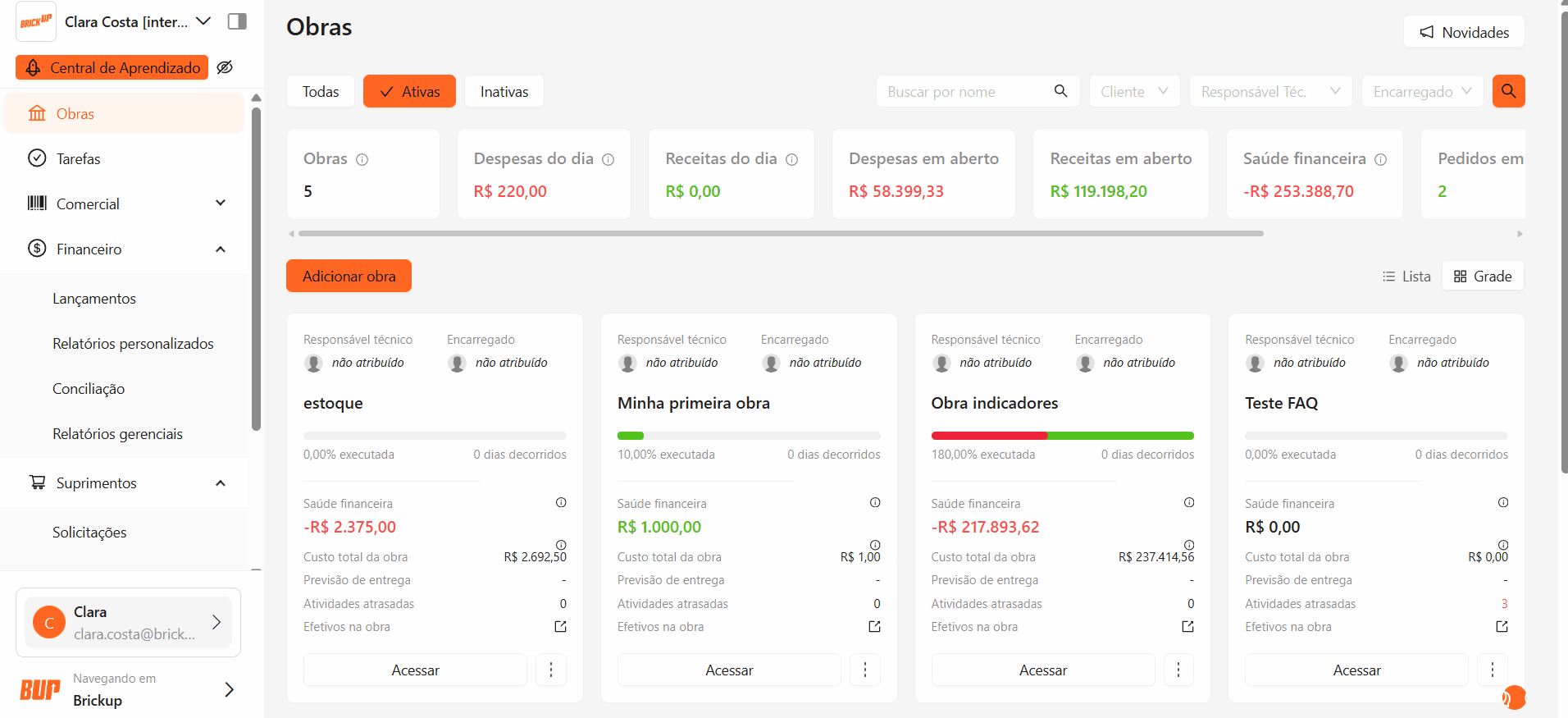Click the info icon beside Obras count
The height and width of the screenshot is (718, 1568).
point(362,159)
